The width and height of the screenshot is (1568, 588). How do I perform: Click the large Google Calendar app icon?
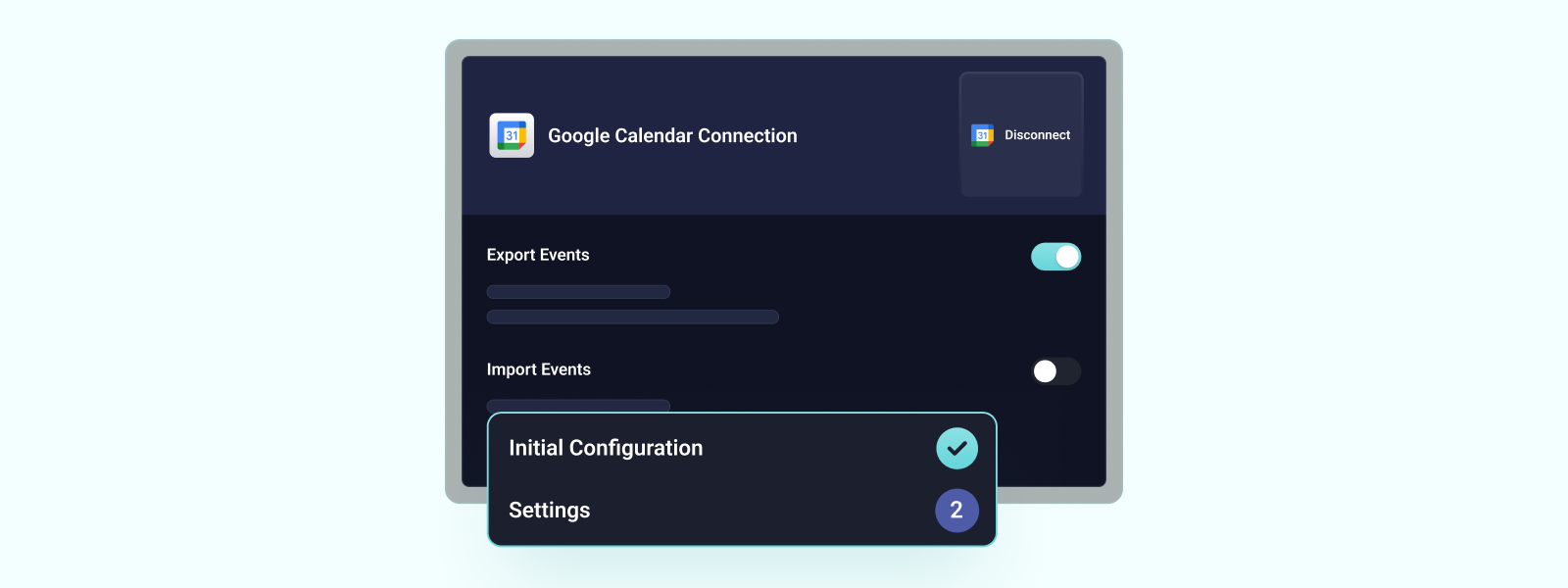pyautogui.click(x=512, y=135)
